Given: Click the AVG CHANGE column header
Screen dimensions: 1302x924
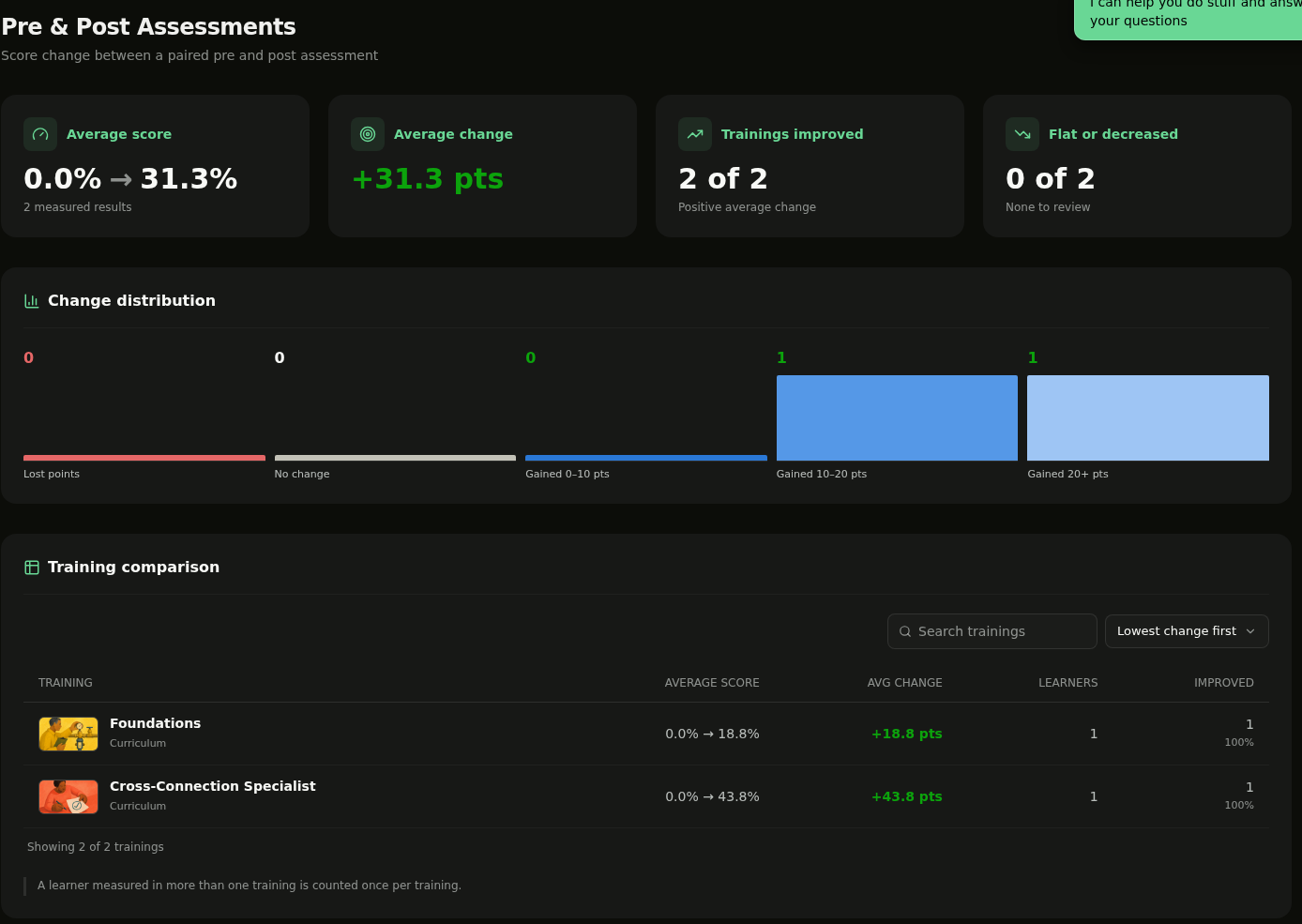Looking at the screenshot, I should 905,683.
